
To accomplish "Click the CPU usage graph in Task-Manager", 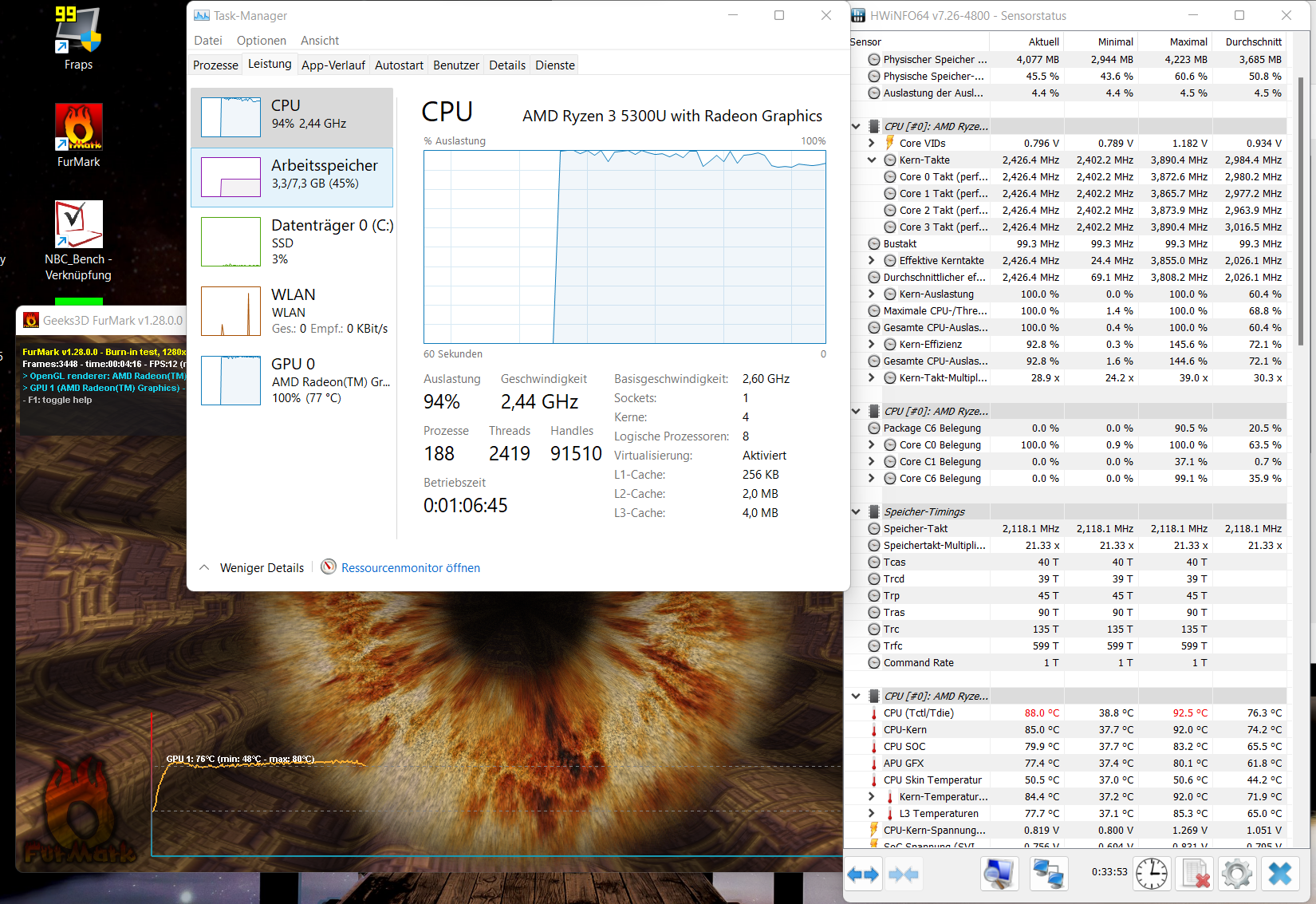I will [625, 247].
